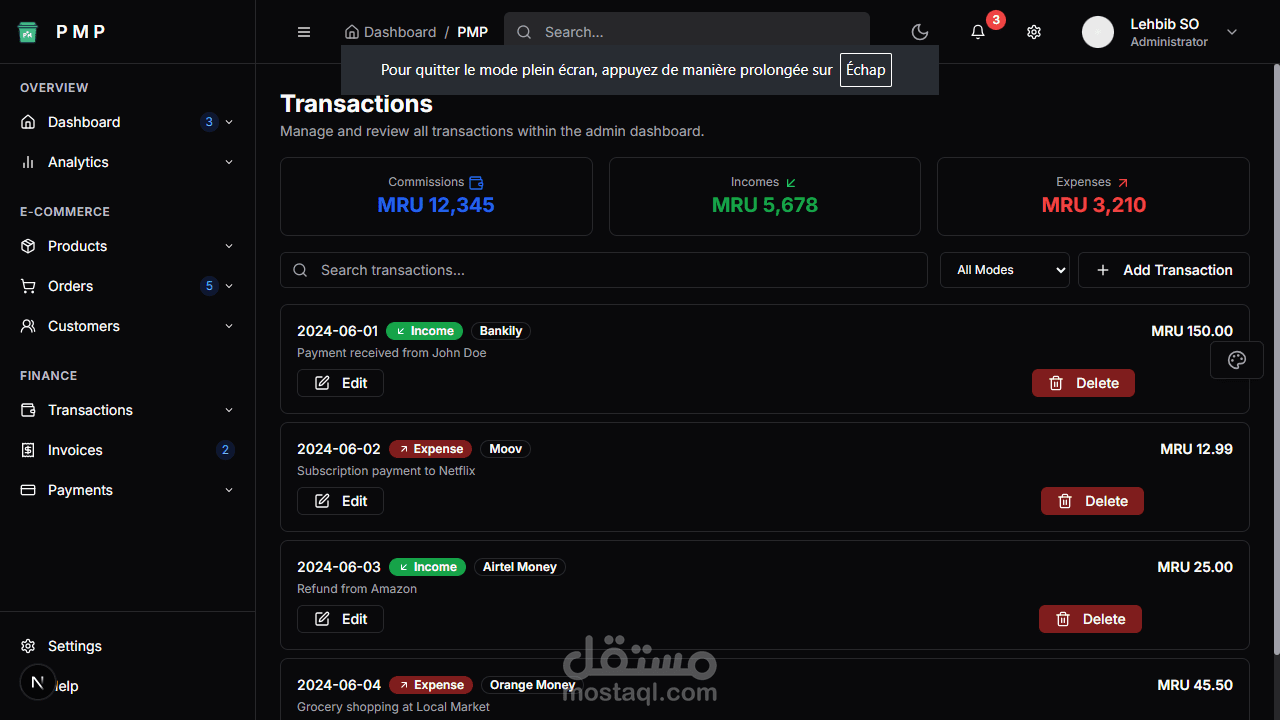1280x720 pixels.
Task: Expand the Analytics sidebar chevron
Action: point(229,162)
